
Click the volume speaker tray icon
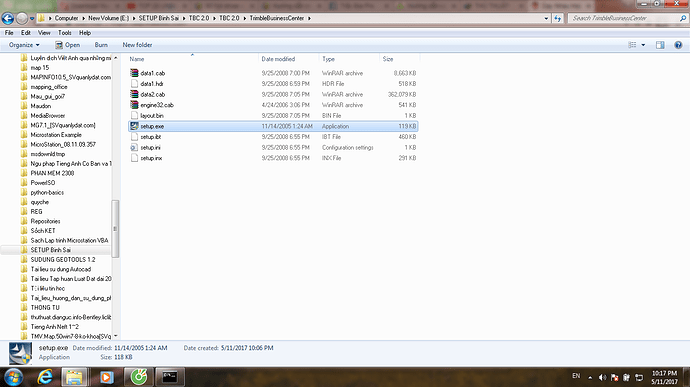(x=602, y=377)
